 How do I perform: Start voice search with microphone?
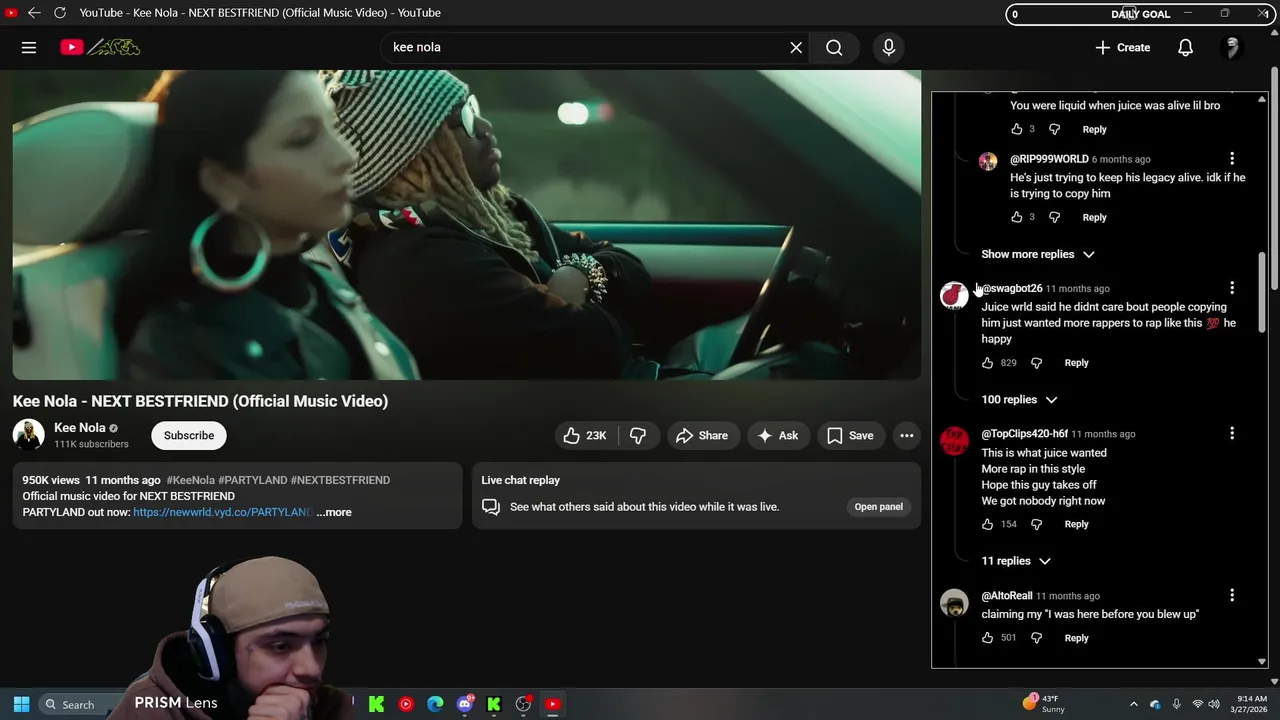tap(888, 47)
